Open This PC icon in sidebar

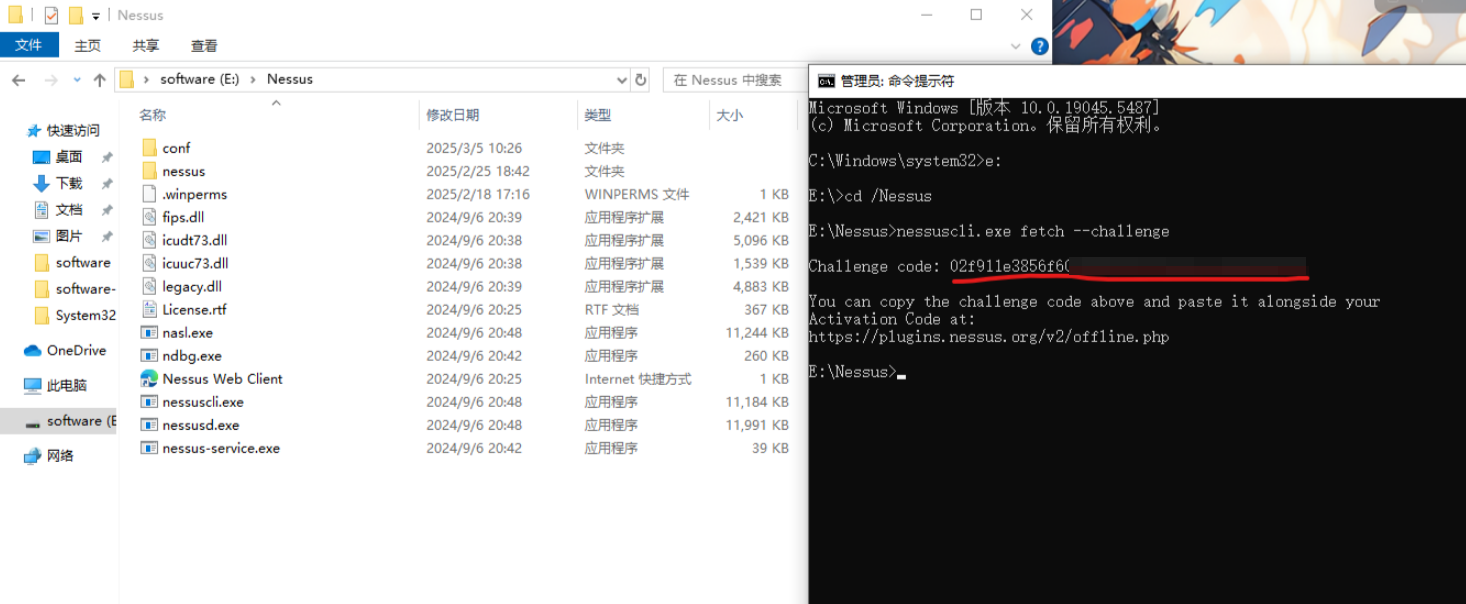[32, 385]
